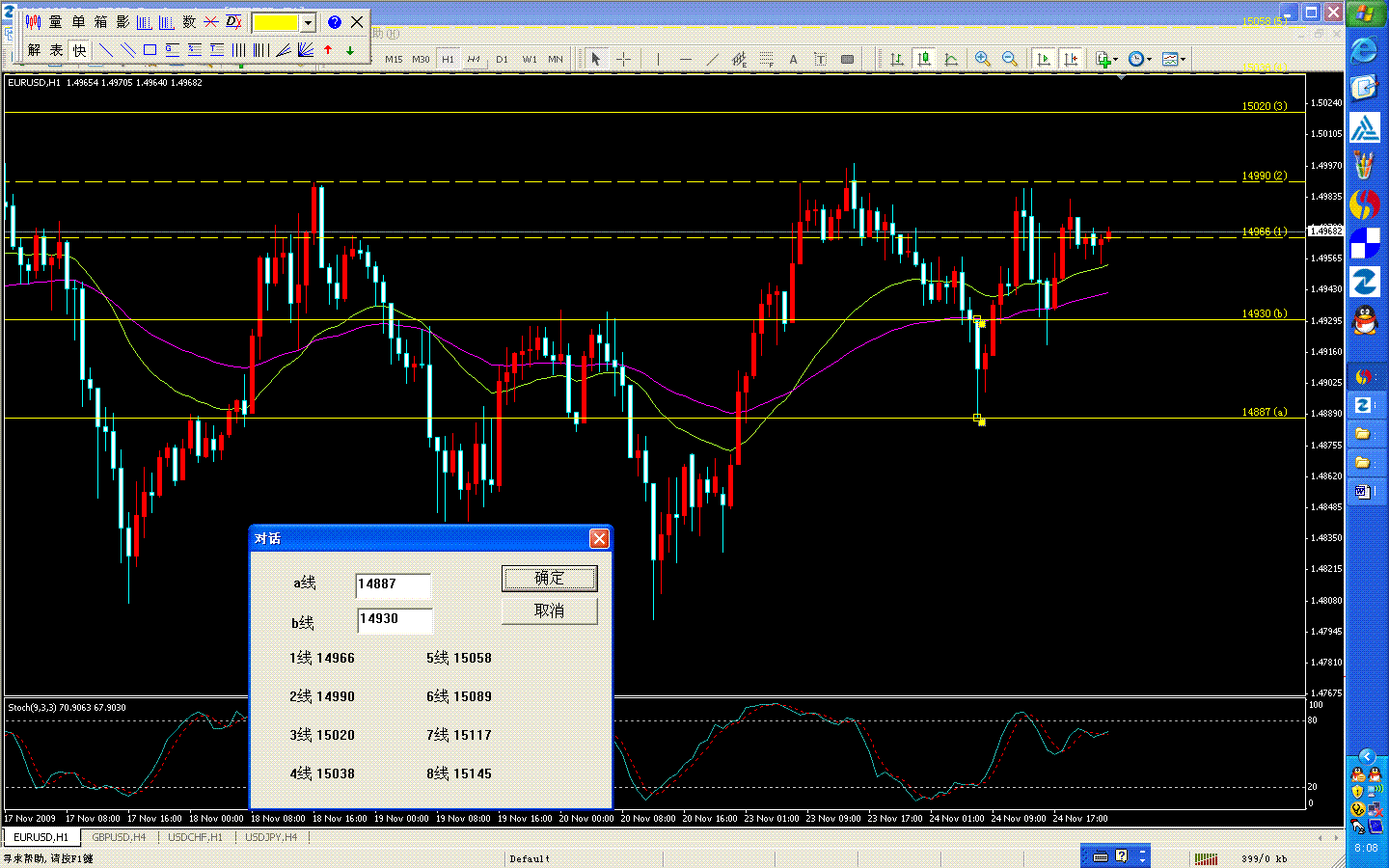The width and height of the screenshot is (1389, 868).
Task: Click the red cross-lines icon in the floating toolbar
Action: pos(211,22)
